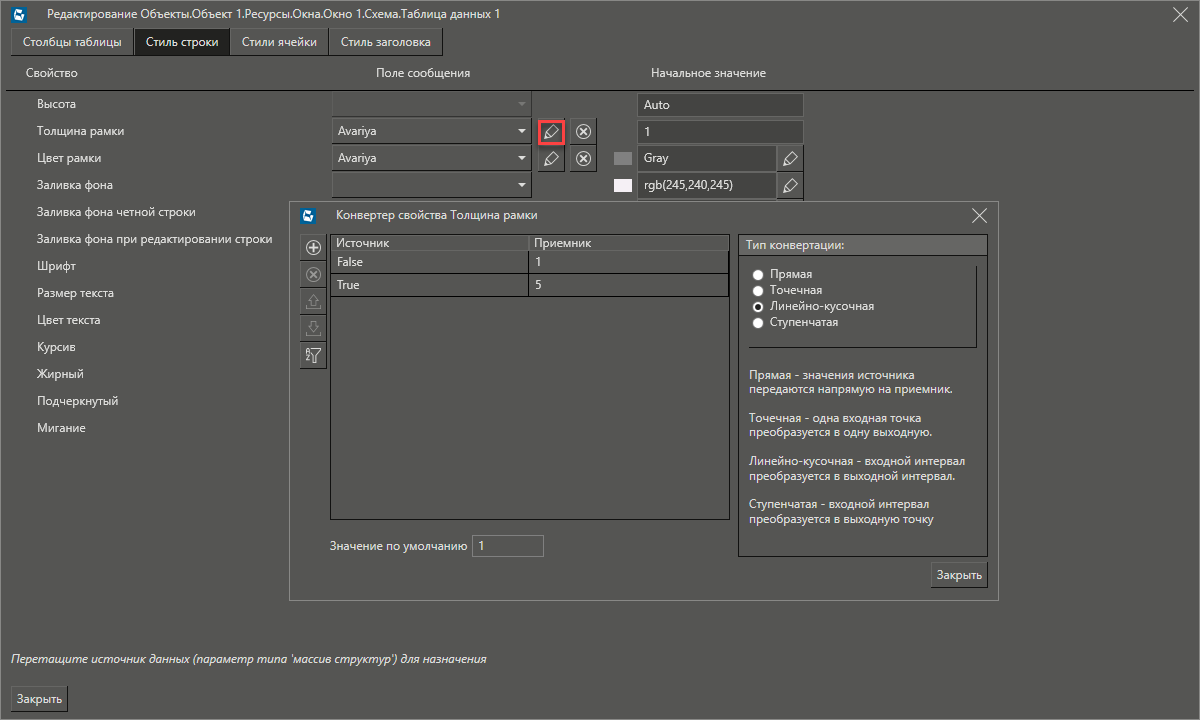Clear the Толщина рамки binding with X icon
Viewport: 1200px width, 720px height.
[583, 131]
